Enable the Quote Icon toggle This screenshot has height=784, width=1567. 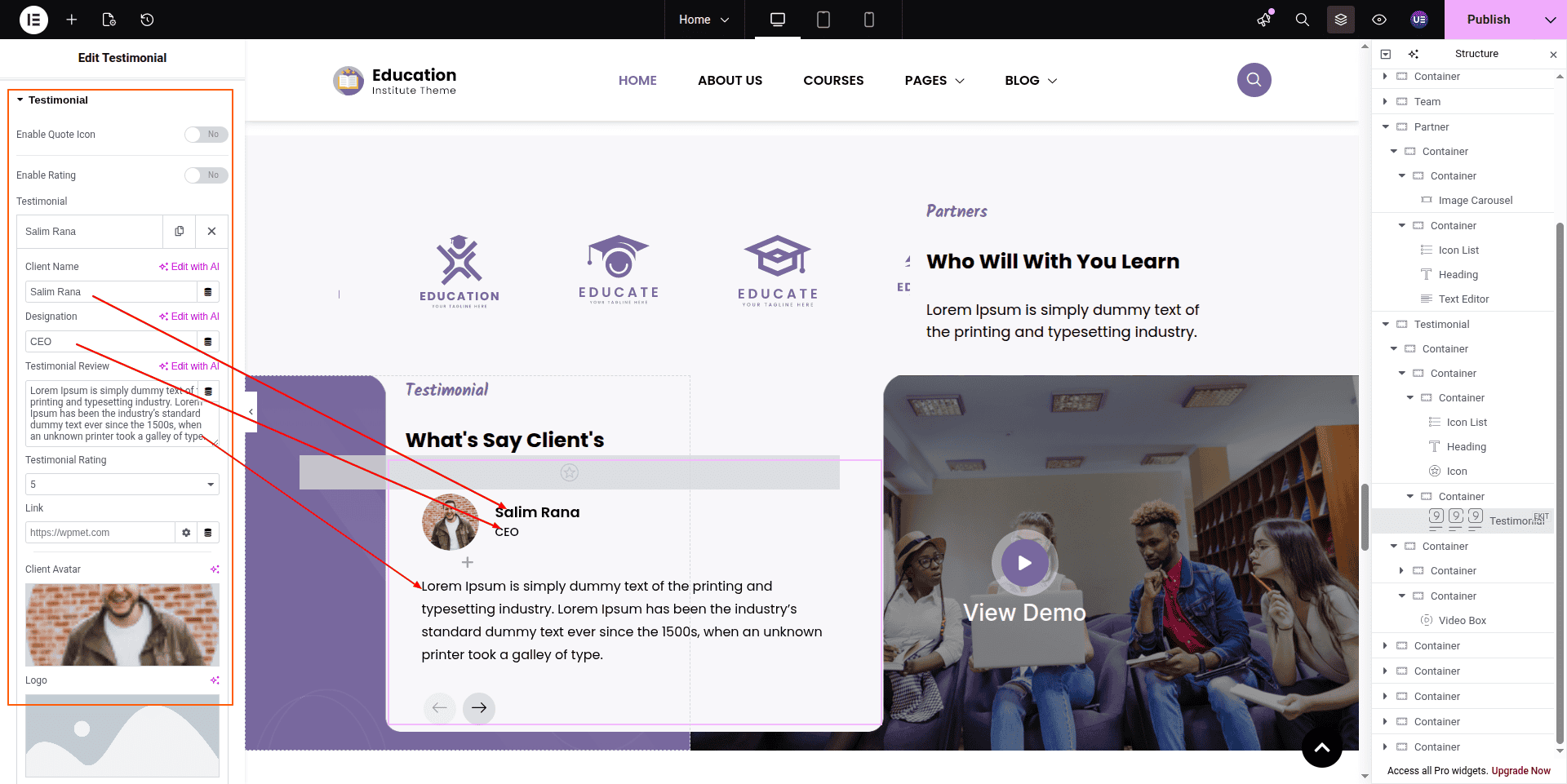click(x=206, y=135)
